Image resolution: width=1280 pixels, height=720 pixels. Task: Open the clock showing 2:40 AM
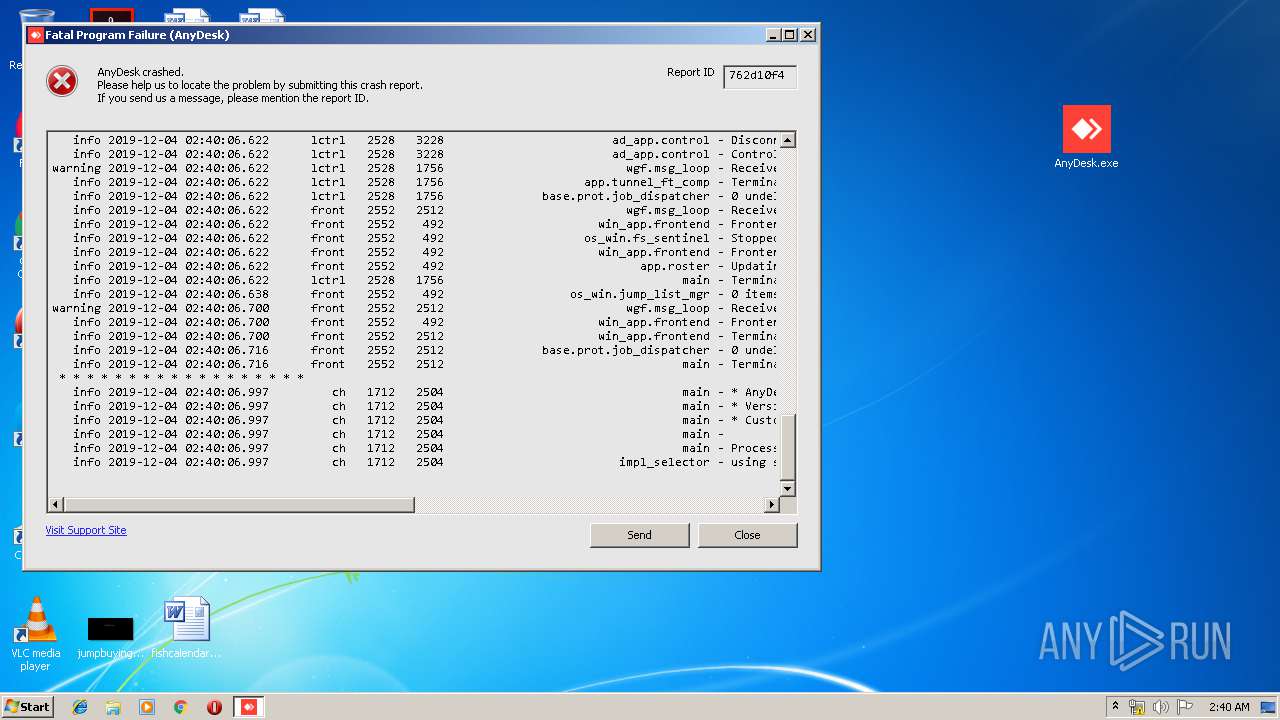click(x=1229, y=707)
